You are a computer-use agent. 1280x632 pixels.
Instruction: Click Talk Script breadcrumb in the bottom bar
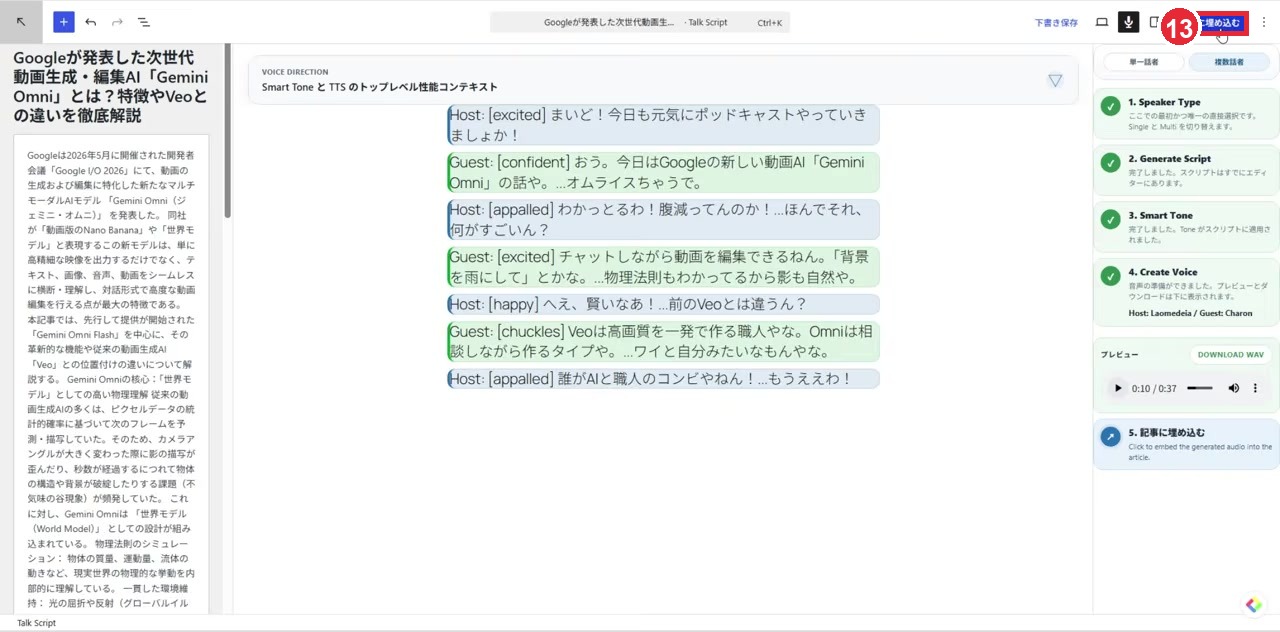pyautogui.click(x=36, y=623)
